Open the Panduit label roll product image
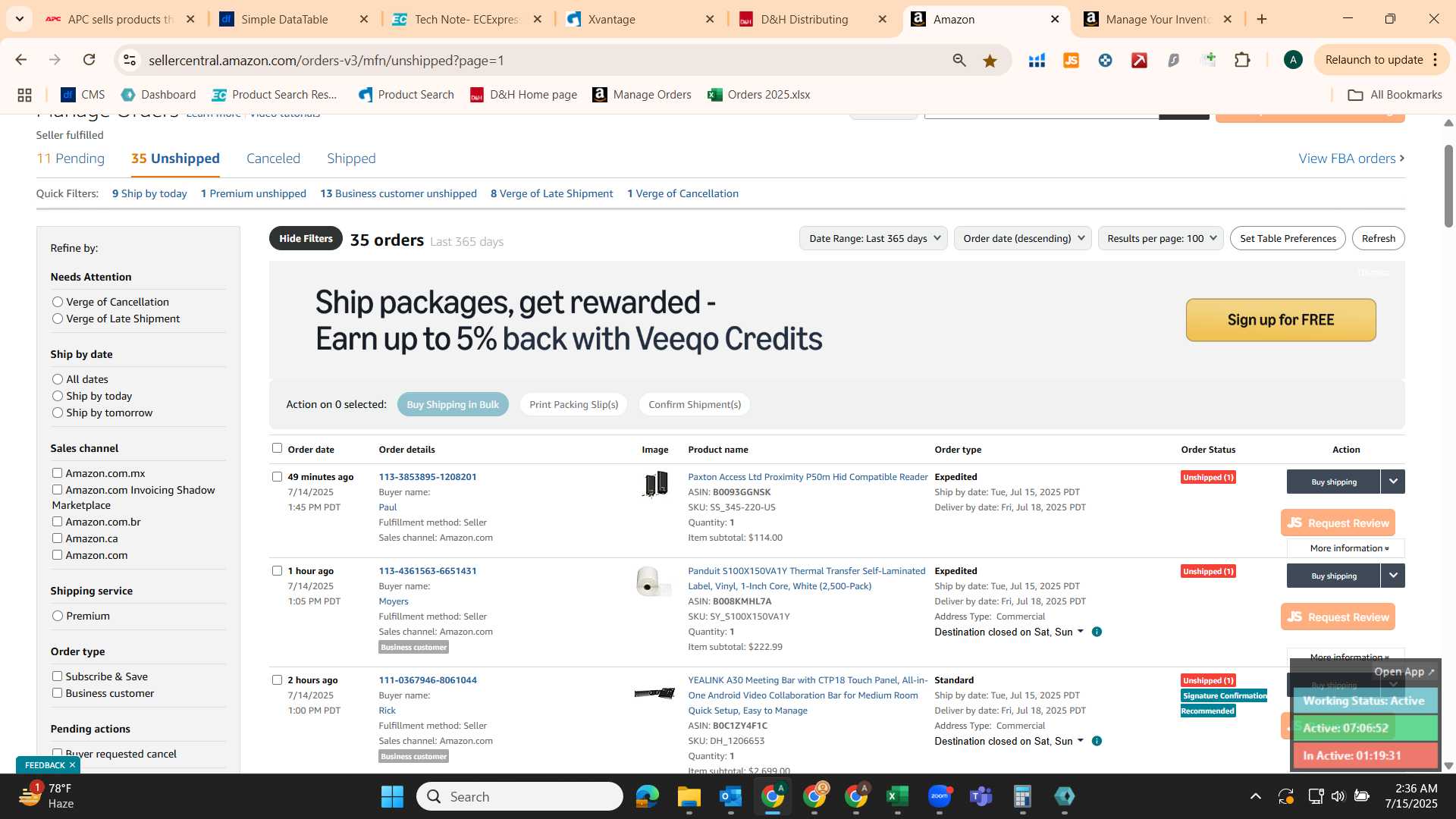The image size is (1456, 819). [x=653, y=581]
